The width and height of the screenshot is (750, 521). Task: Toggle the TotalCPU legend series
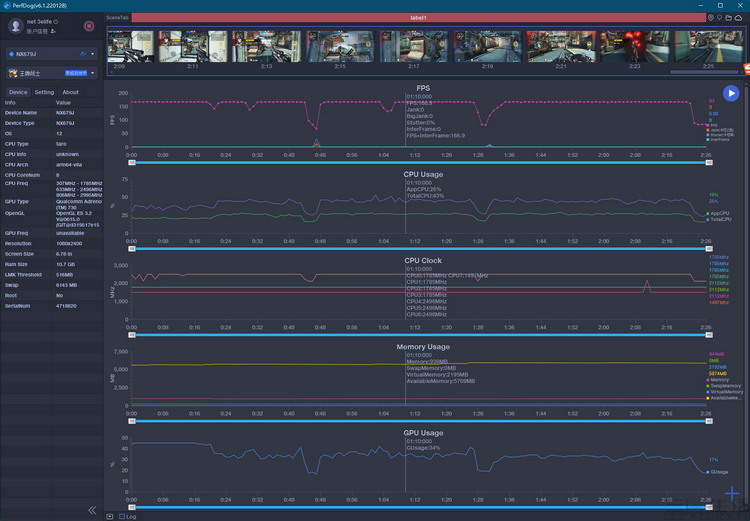[719, 219]
